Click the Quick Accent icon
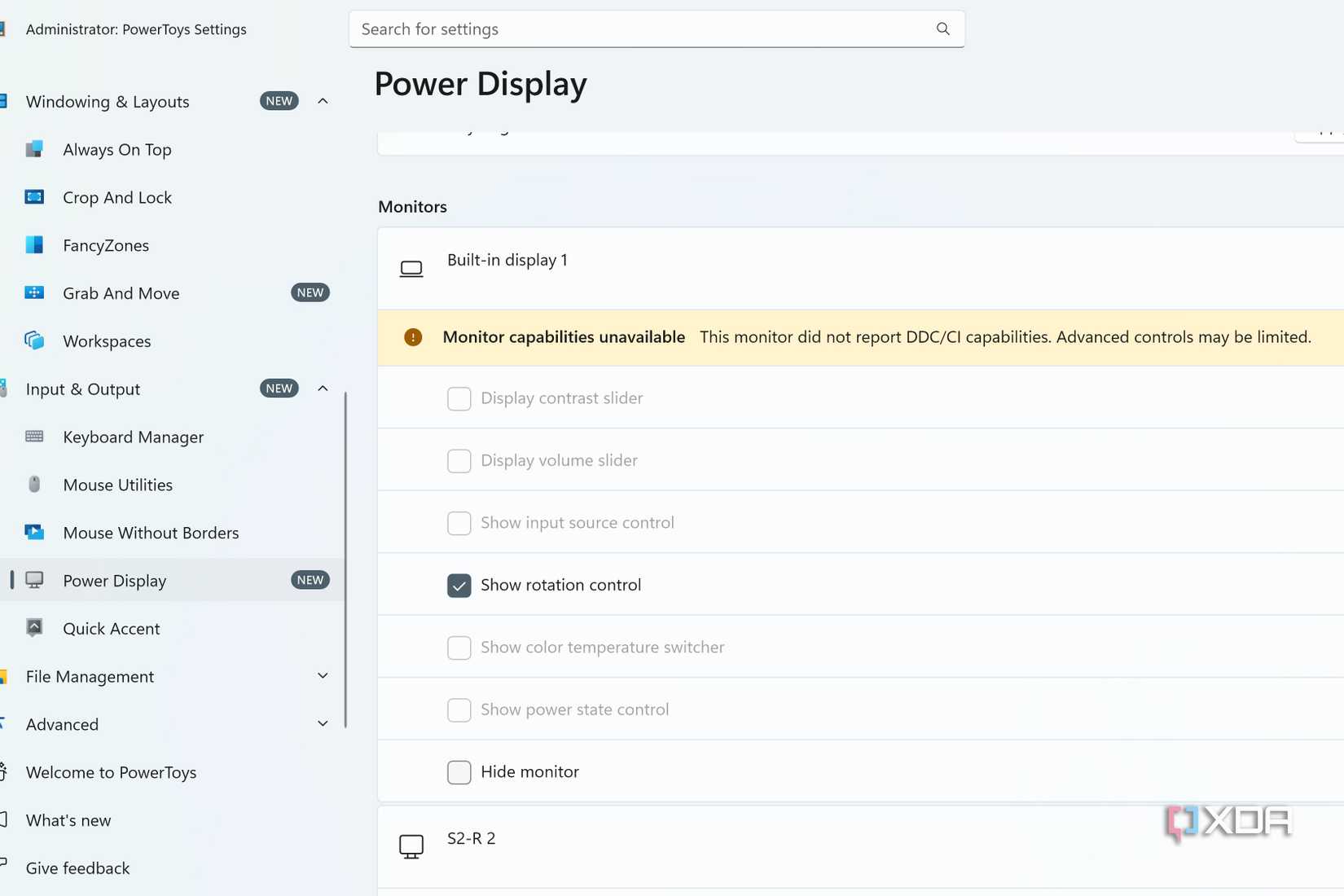This screenshot has height=896, width=1344. coord(34,627)
